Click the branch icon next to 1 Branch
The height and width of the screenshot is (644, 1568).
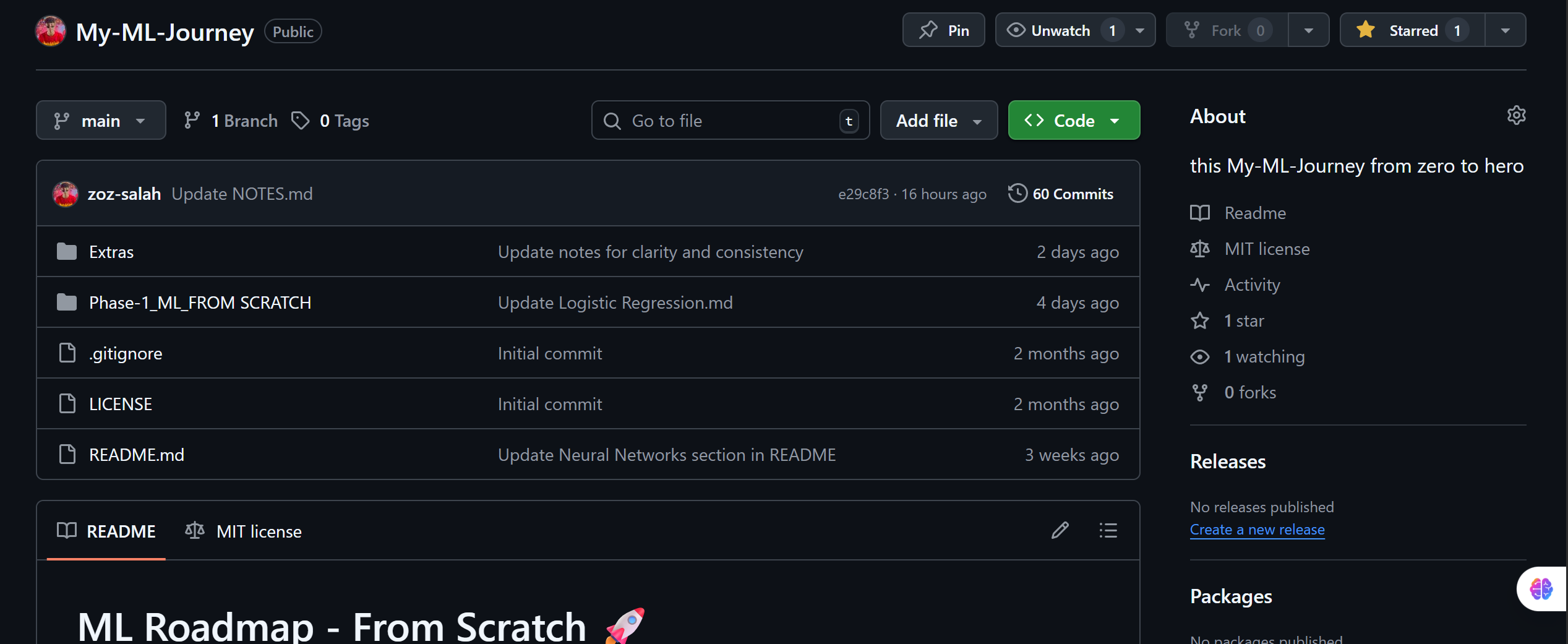192,120
